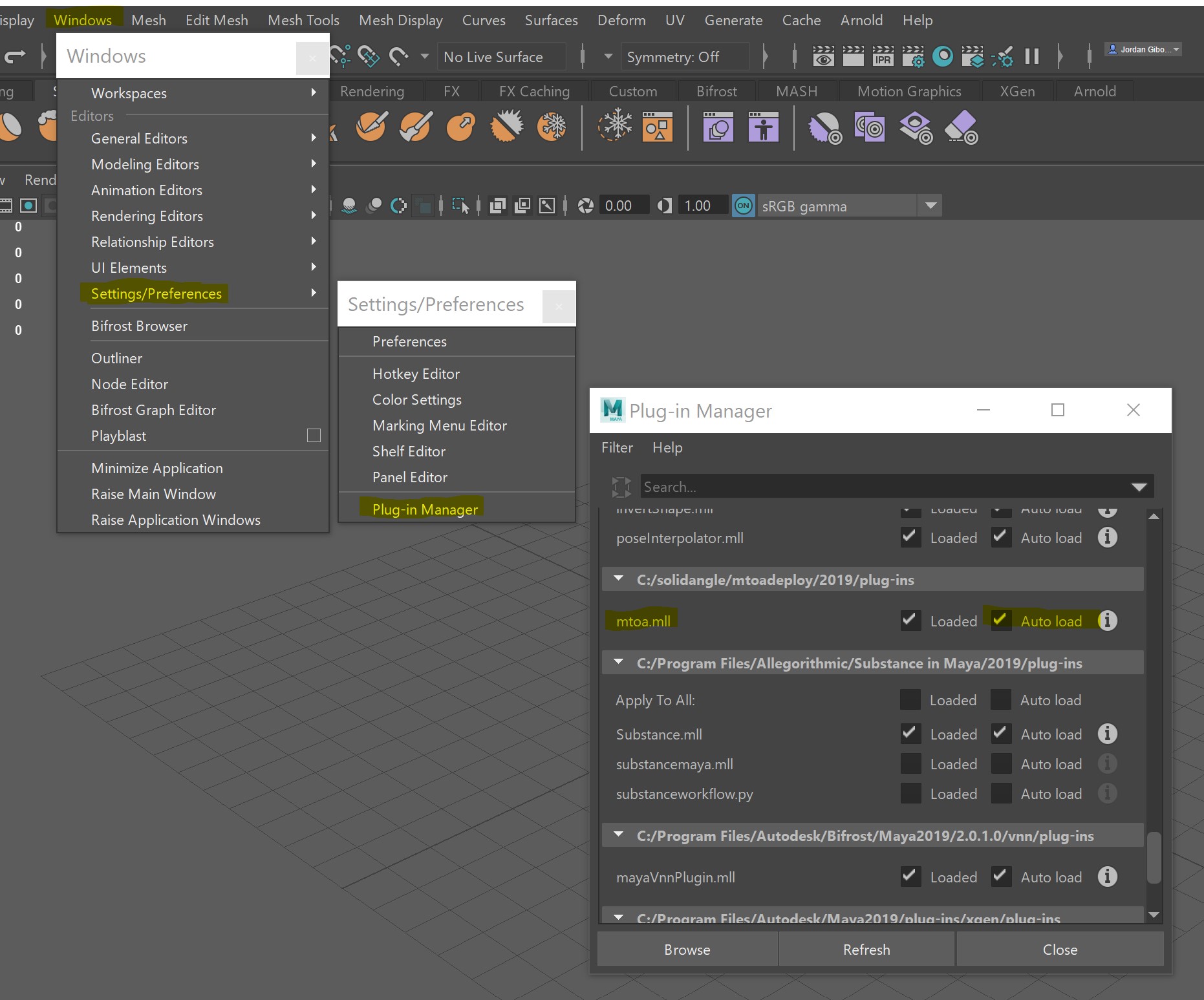Open the Help menu in Plug-in Manager

[667, 447]
